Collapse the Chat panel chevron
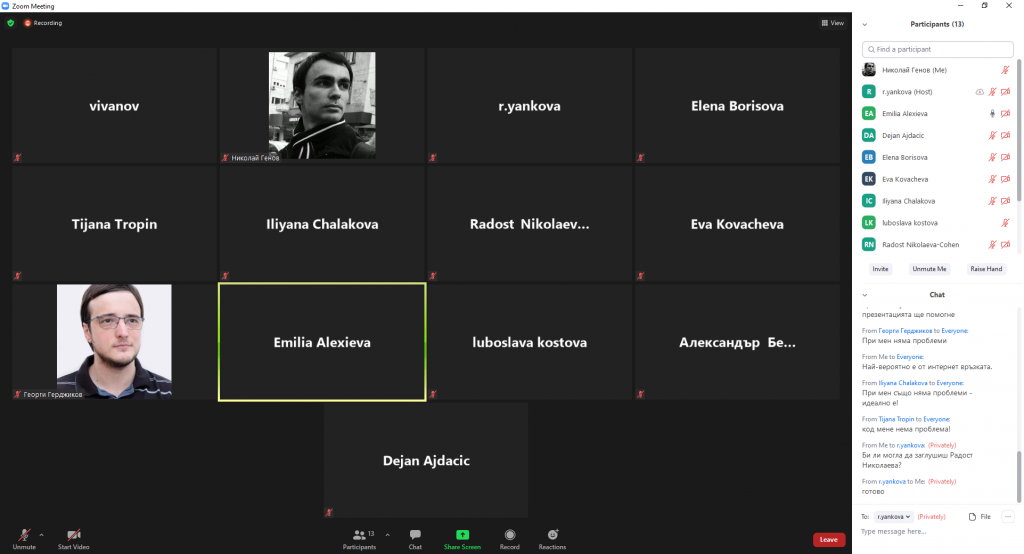The width and height of the screenshot is (1024, 554). coord(865,295)
